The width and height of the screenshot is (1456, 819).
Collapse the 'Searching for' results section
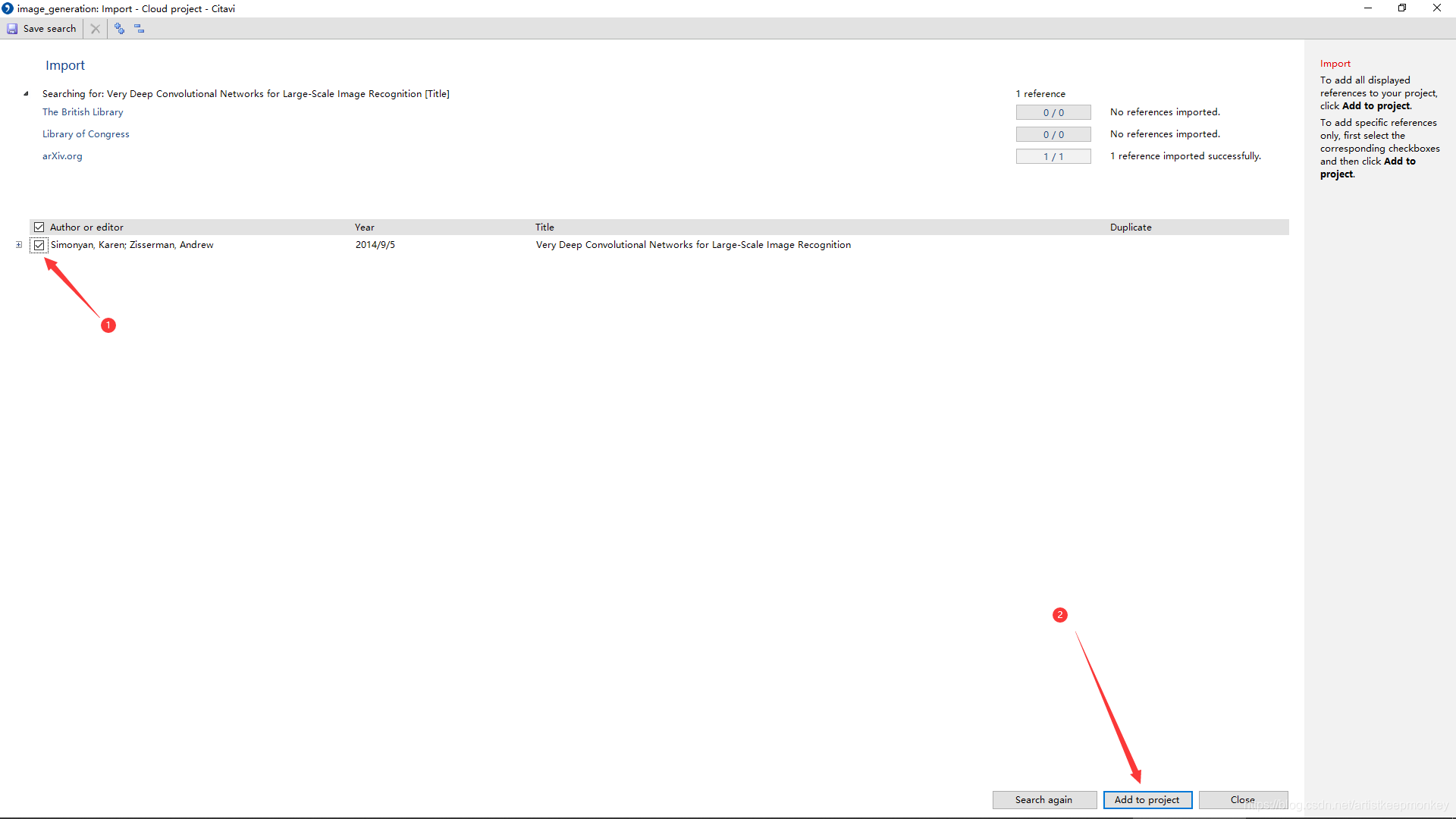coord(26,94)
